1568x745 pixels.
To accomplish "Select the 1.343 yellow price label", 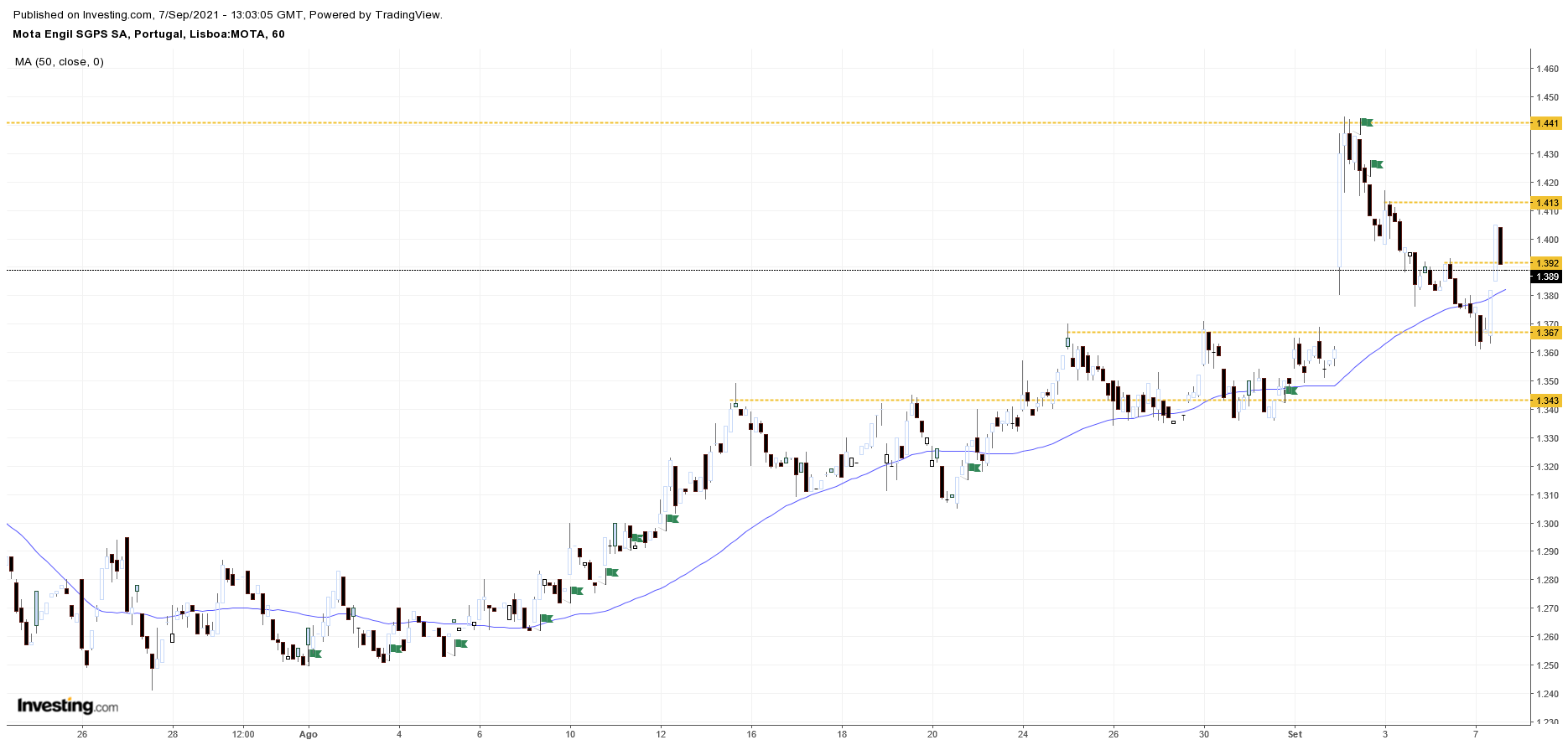I will point(1547,401).
